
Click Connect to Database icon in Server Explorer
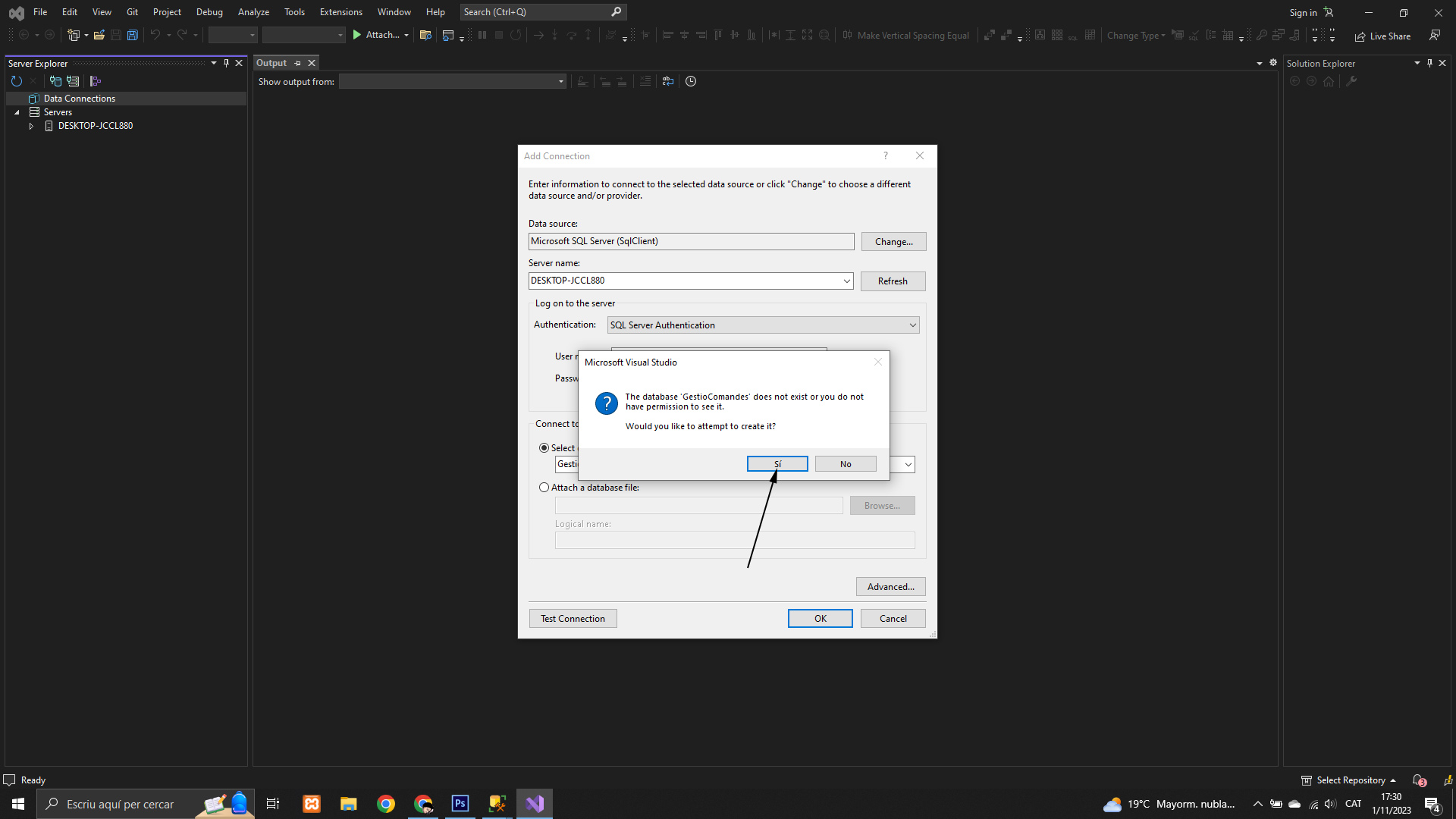pyautogui.click(x=55, y=81)
